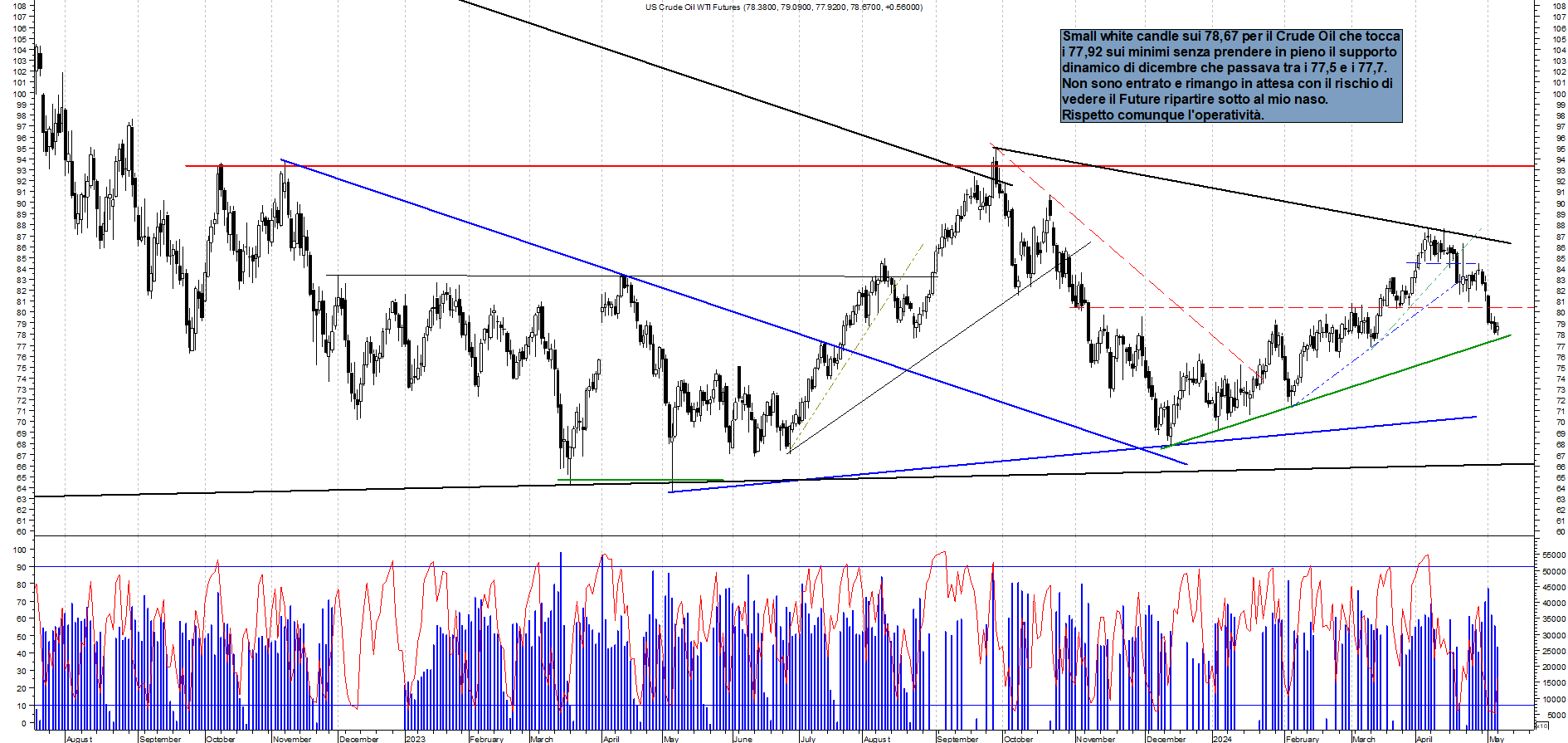Click the 'October' label just before the 2023 section

221,739
